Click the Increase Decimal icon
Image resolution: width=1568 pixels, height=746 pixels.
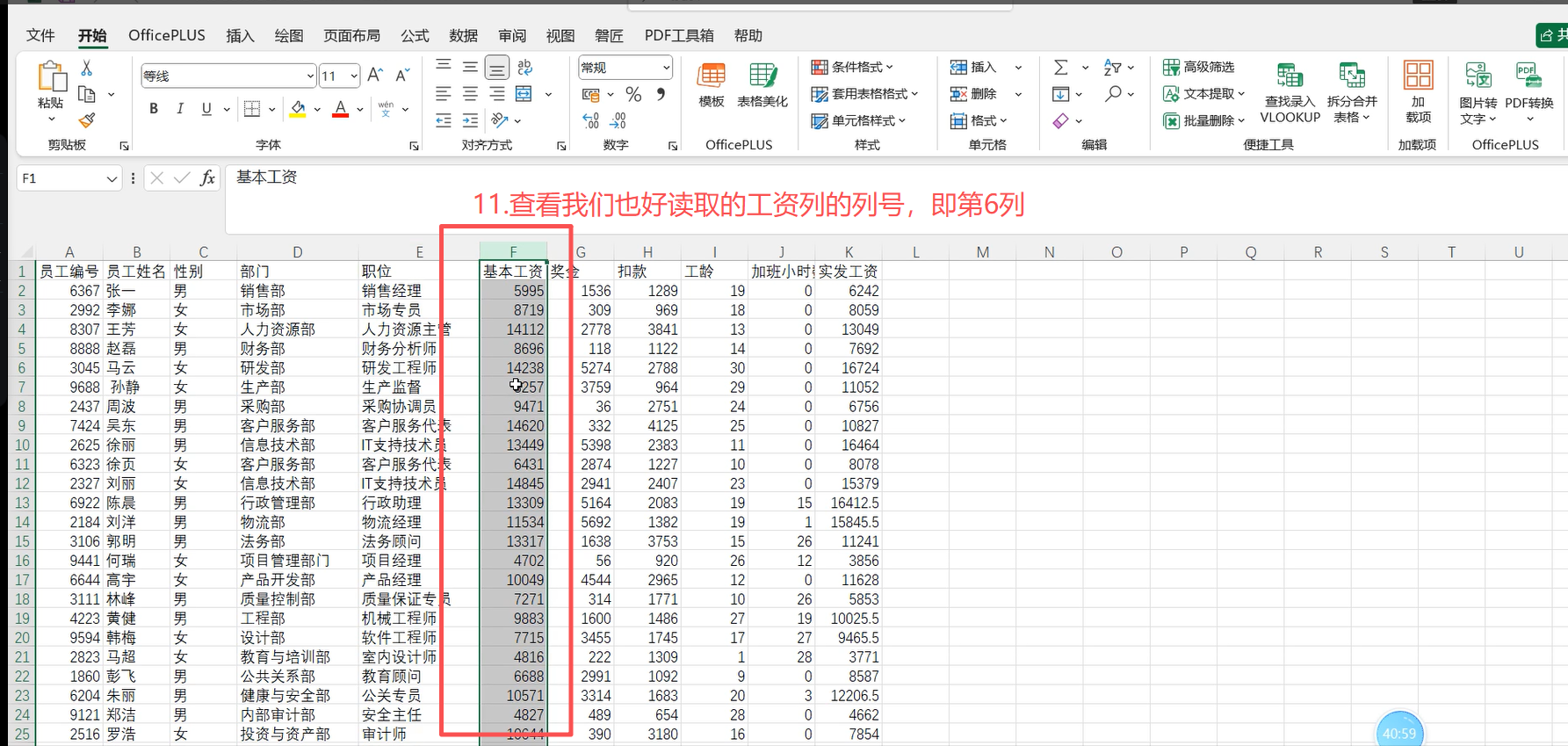point(591,120)
